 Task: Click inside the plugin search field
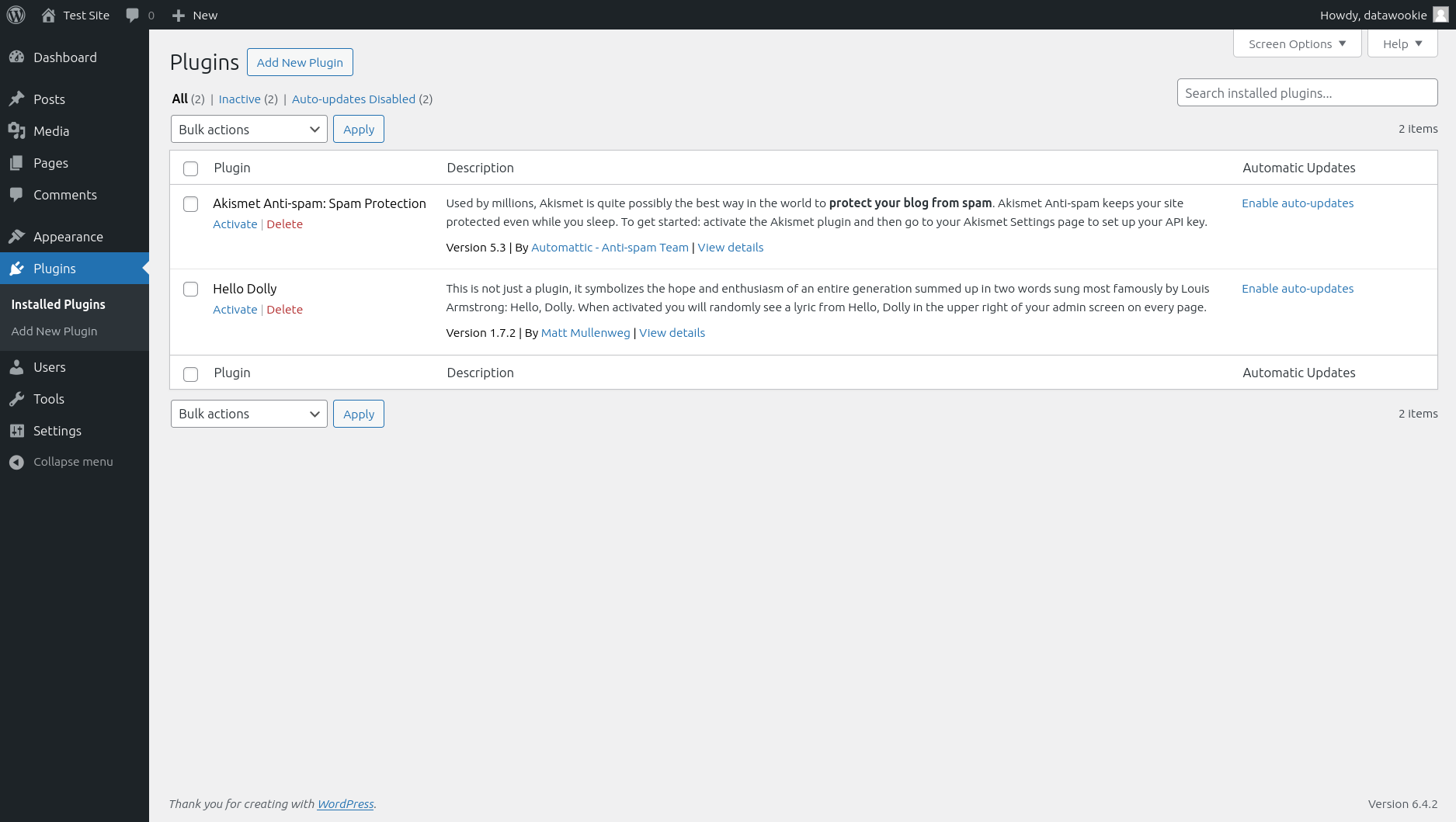click(1306, 92)
